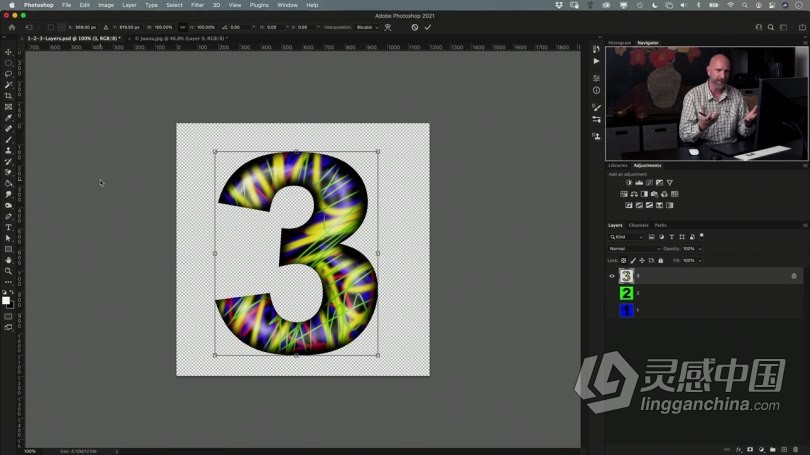Add a Brightness/Contrast adjustment

point(629,183)
